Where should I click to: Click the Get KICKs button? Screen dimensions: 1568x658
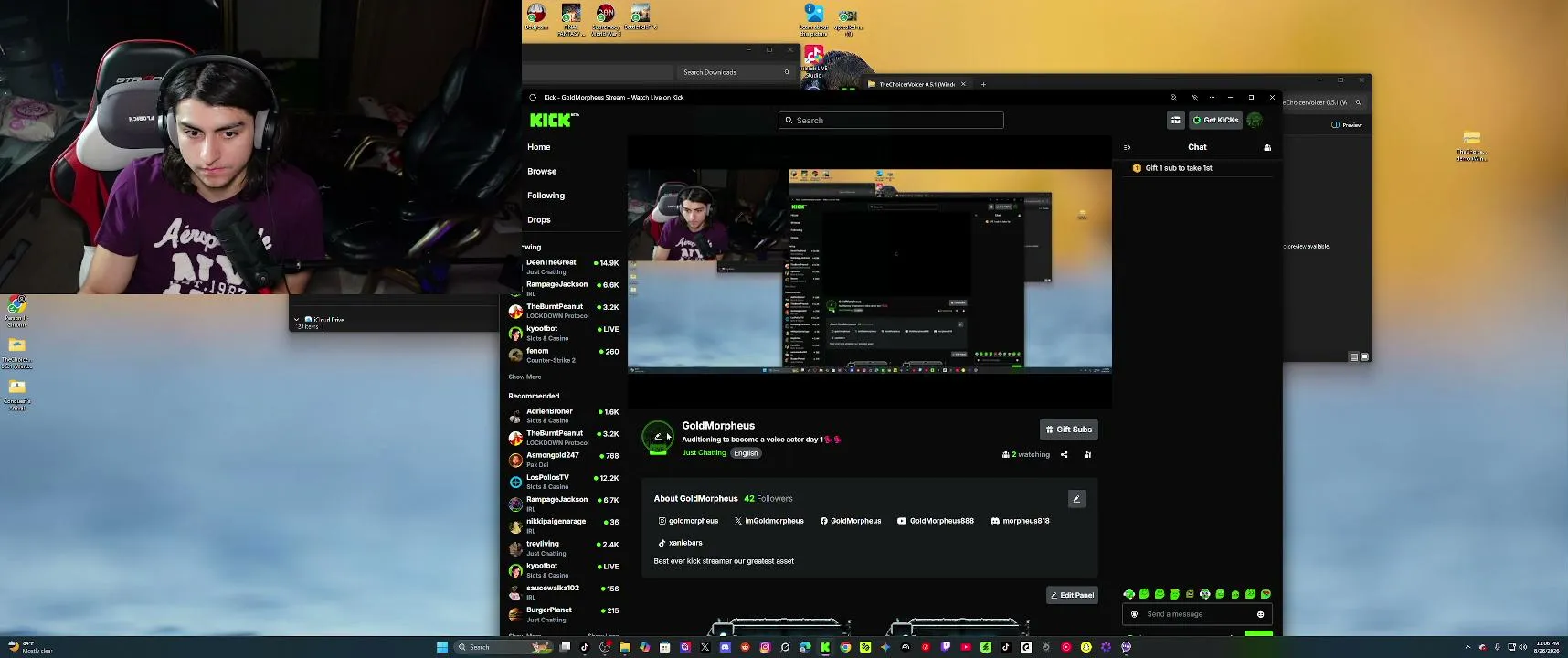coord(1215,120)
